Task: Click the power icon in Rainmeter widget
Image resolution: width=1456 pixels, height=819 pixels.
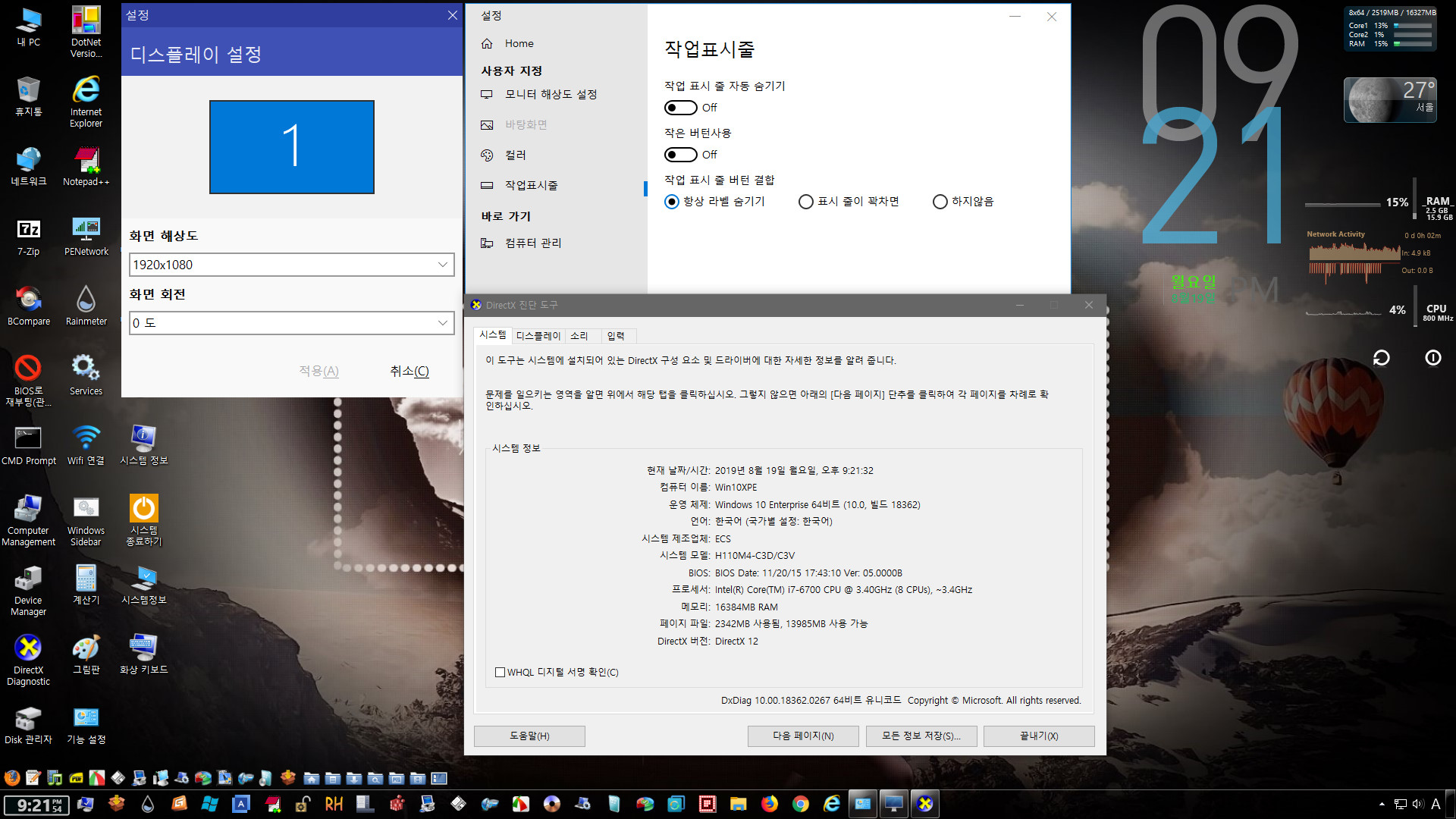Action: [x=1433, y=358]
